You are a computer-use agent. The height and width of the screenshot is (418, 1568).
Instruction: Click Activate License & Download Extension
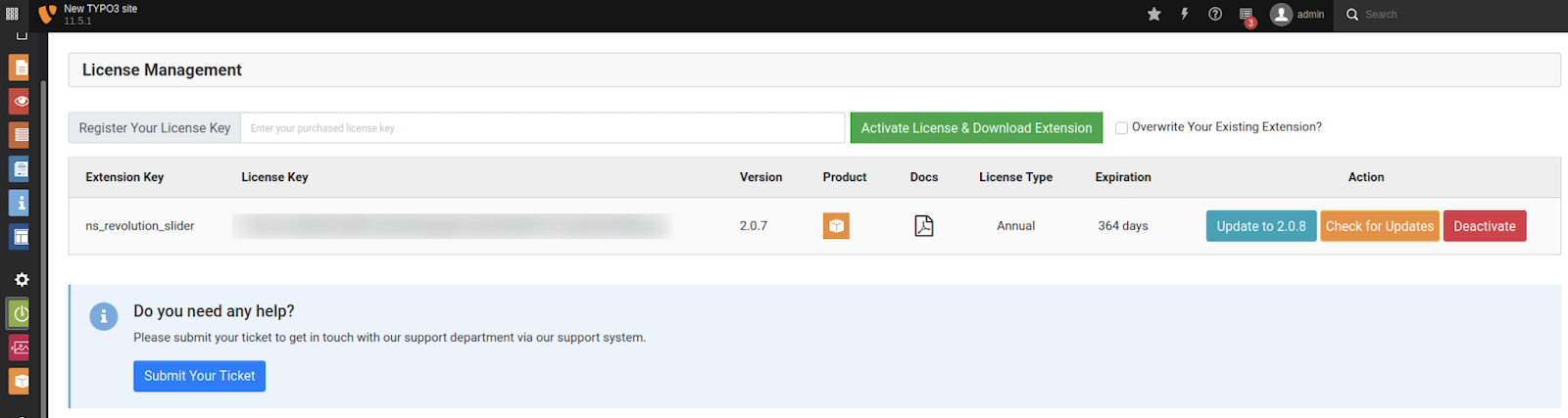(976, 128)
